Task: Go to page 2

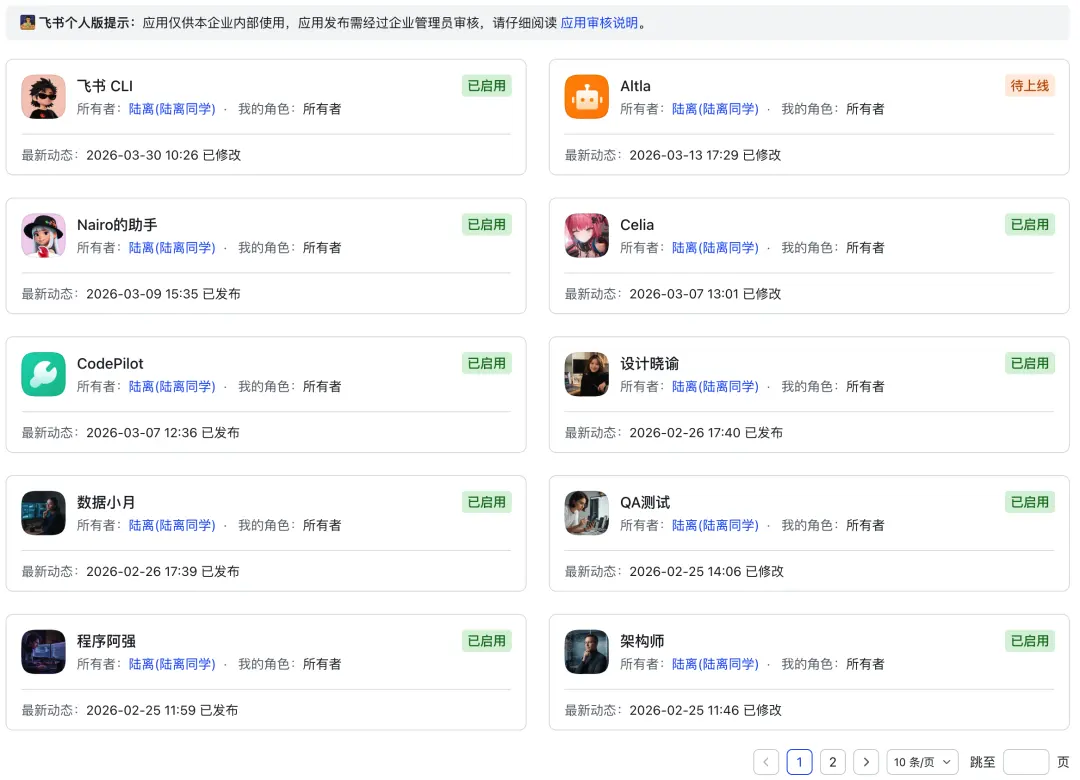Action: (x=833, y=762)
